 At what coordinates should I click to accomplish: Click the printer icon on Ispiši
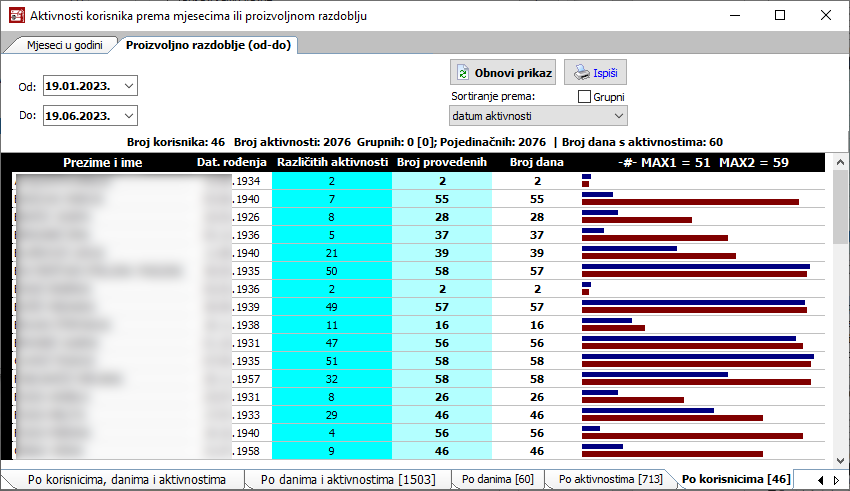pyautogui.click(x=582, y=73)
